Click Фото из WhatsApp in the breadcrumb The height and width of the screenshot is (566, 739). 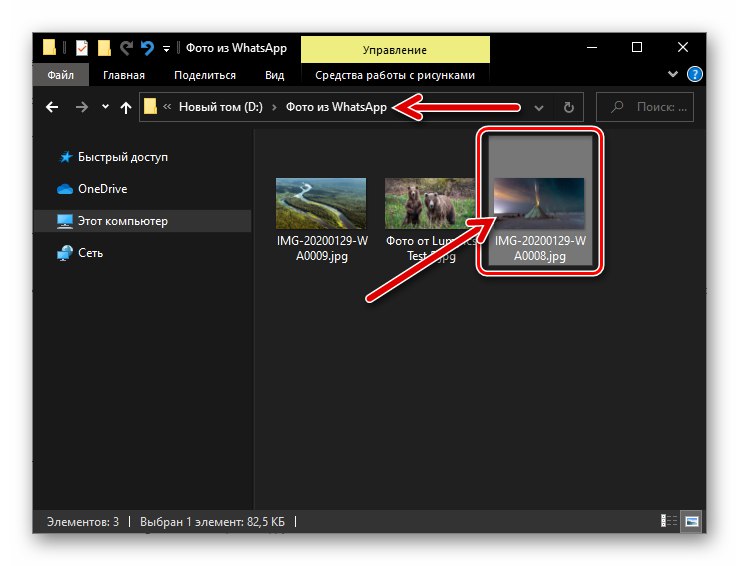336,107
